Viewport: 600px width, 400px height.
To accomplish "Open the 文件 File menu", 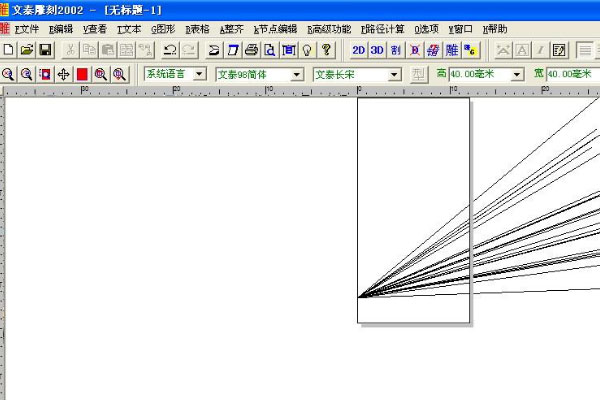I will click(x=27, y=29).
